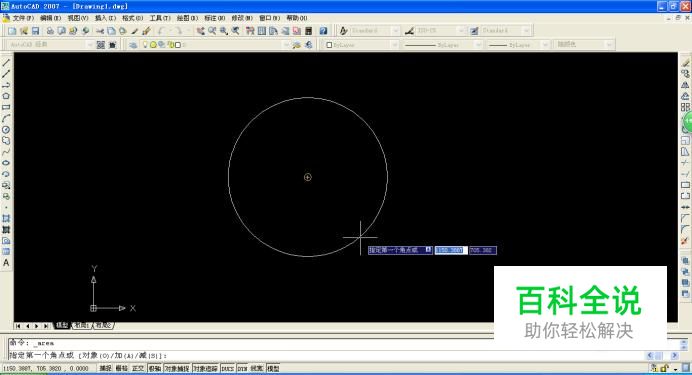Open the 绘图 (Draw) menu
Screen dimensions: 692x375
pos(187,18)
